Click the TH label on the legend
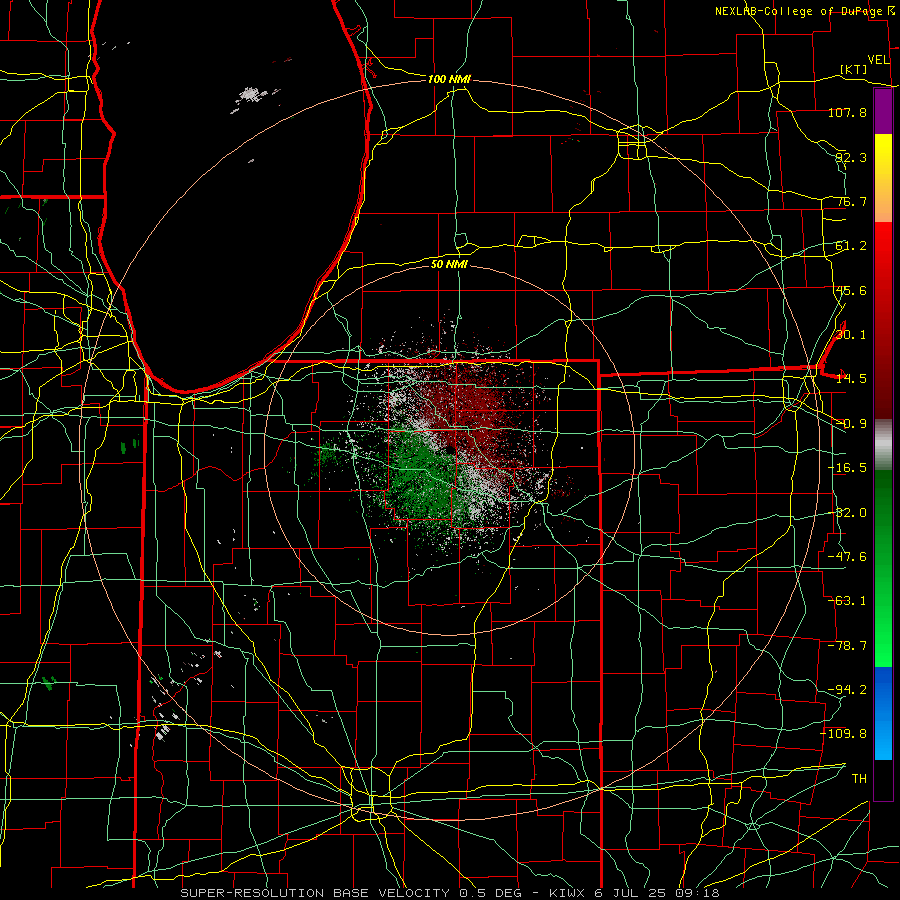900x900 pixels. coord(859,779)
